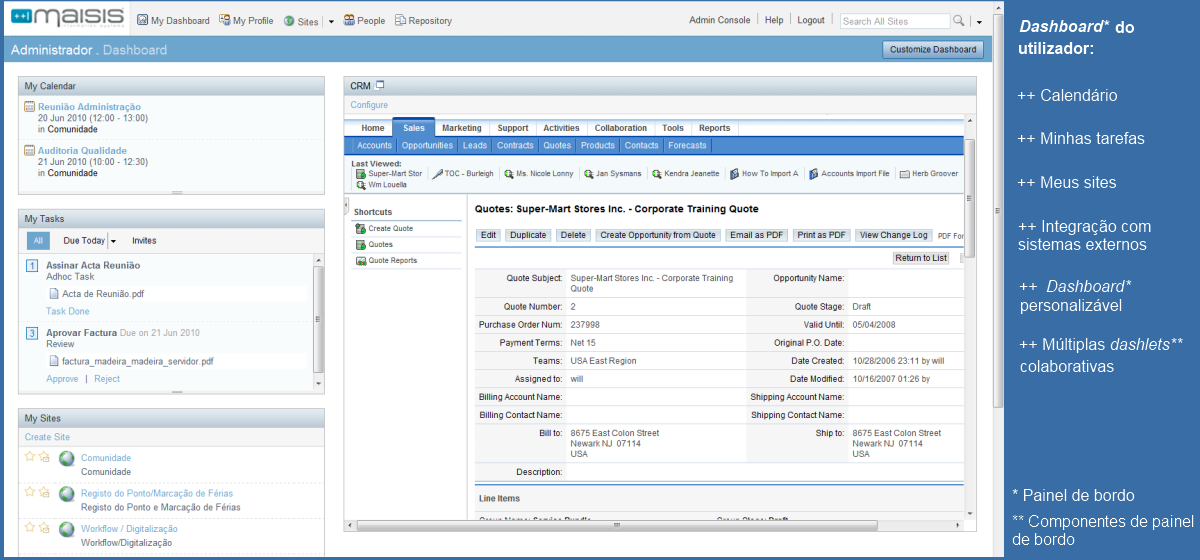Open Forecasts in the Sales submenu
This screenshot has height=560, width=1200.
point(687,145)
